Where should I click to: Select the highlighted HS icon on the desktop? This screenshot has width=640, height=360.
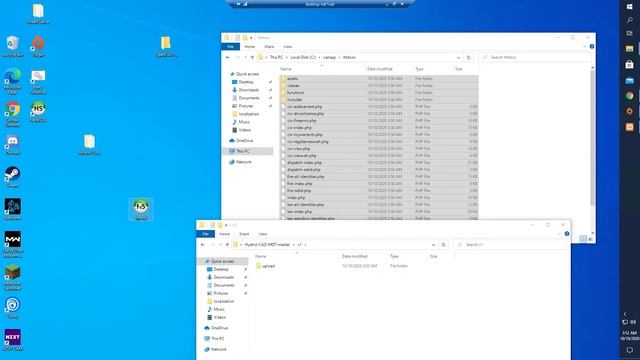pyautogui.click(x=141, y=209)
